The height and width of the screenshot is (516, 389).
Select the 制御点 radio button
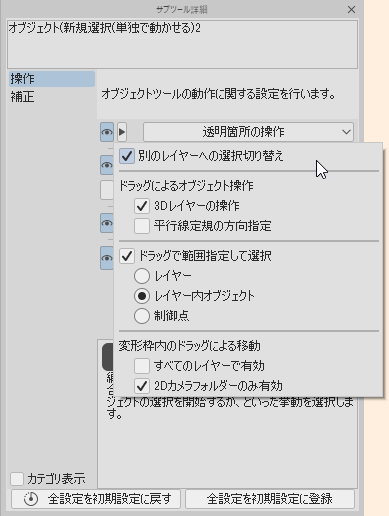(142, 316)
